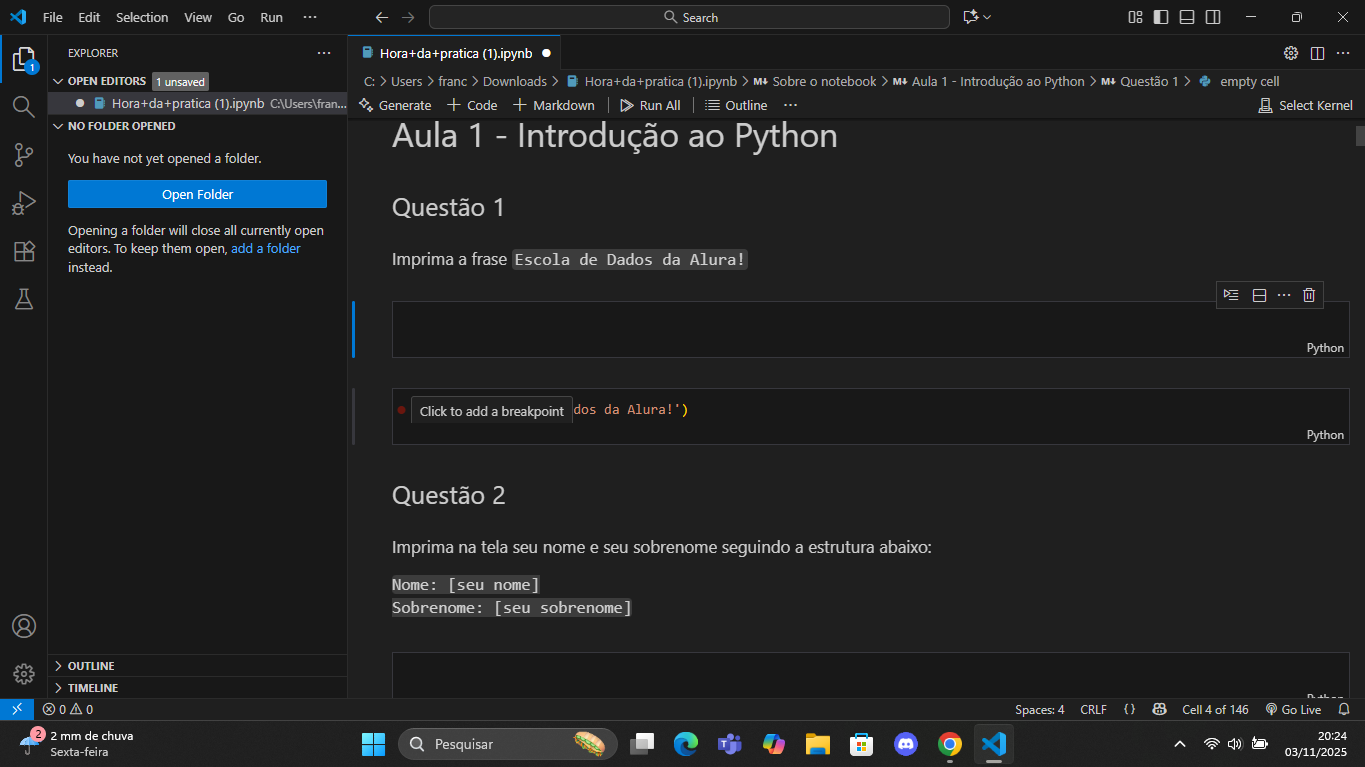Open more cell actions menu

point(1284,294)
